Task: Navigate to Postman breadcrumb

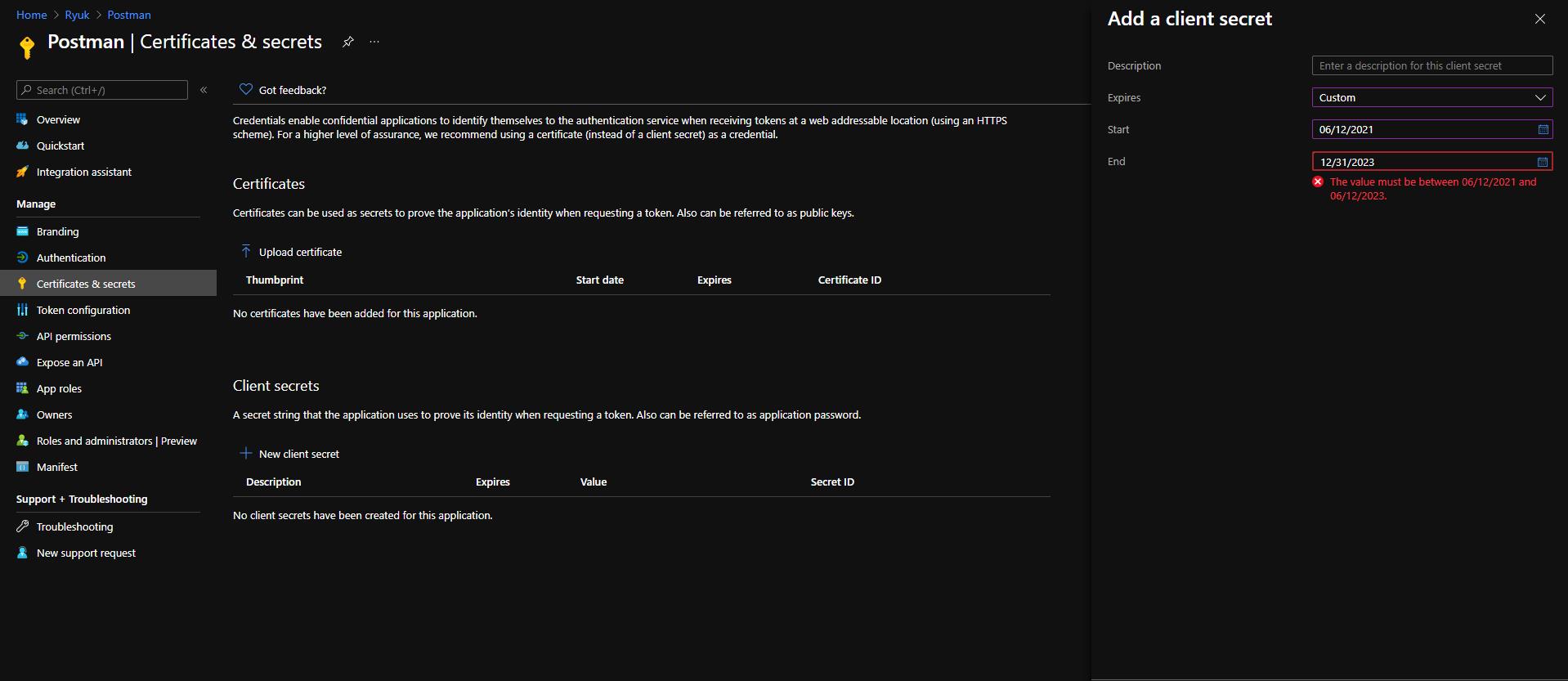Action: click(129, 15)
